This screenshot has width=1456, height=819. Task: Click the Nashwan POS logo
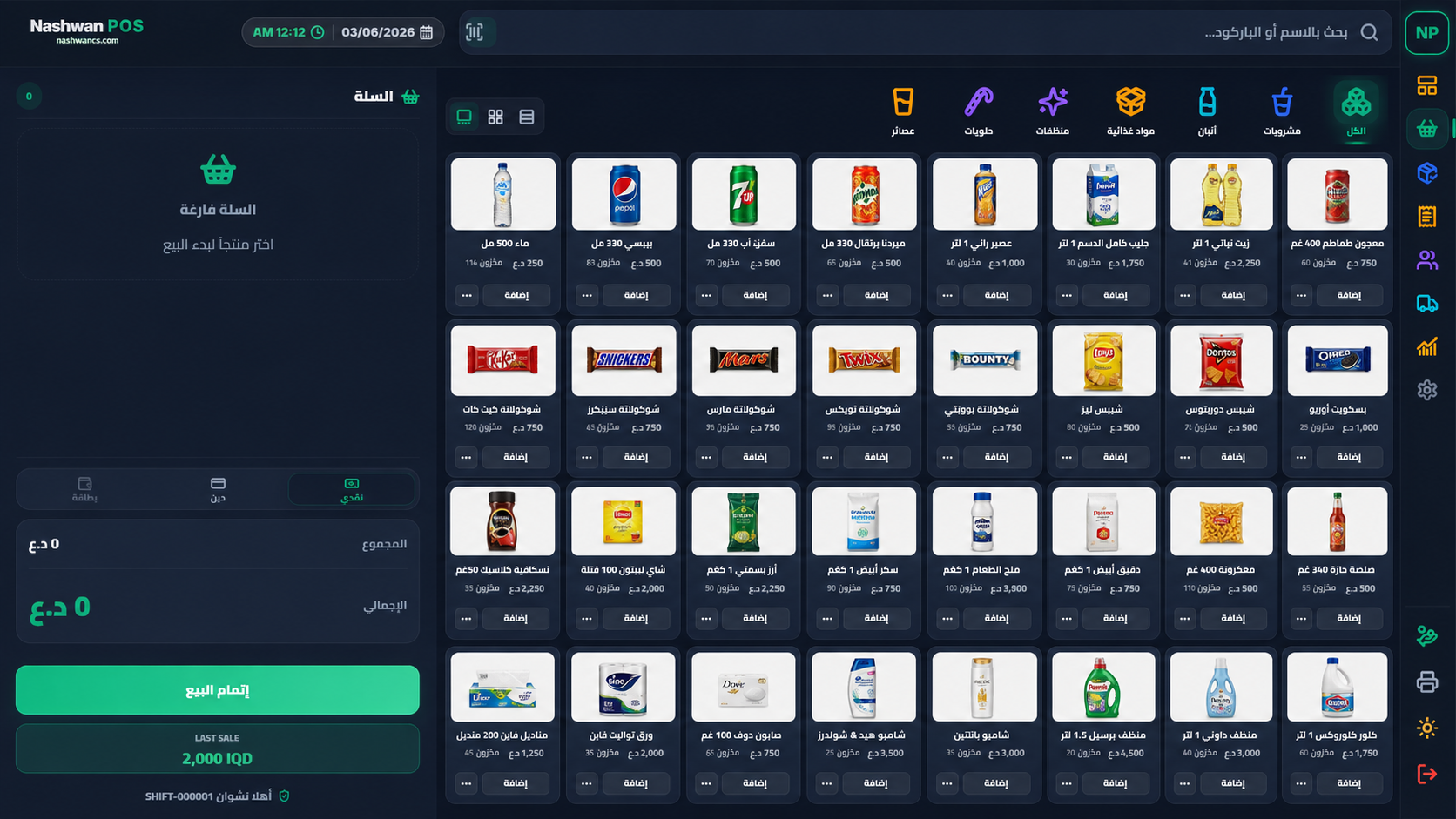(87, 31)
